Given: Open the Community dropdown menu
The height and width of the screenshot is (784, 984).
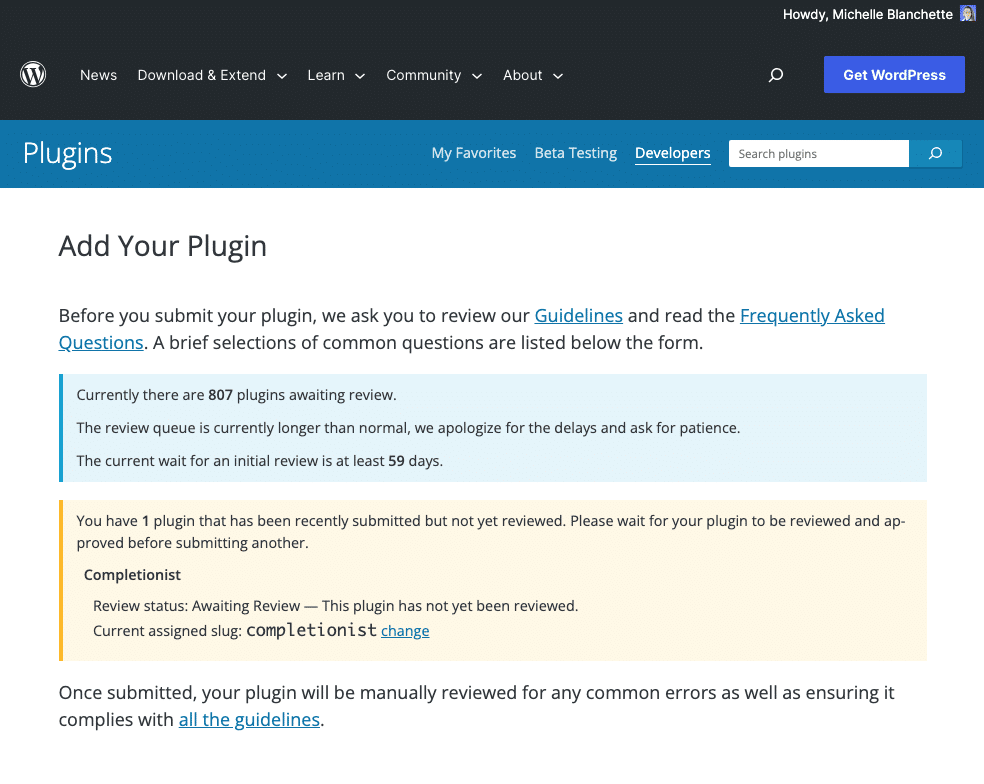Looking at the screenshot, I should pyautogui.click(x=434, y=75).
